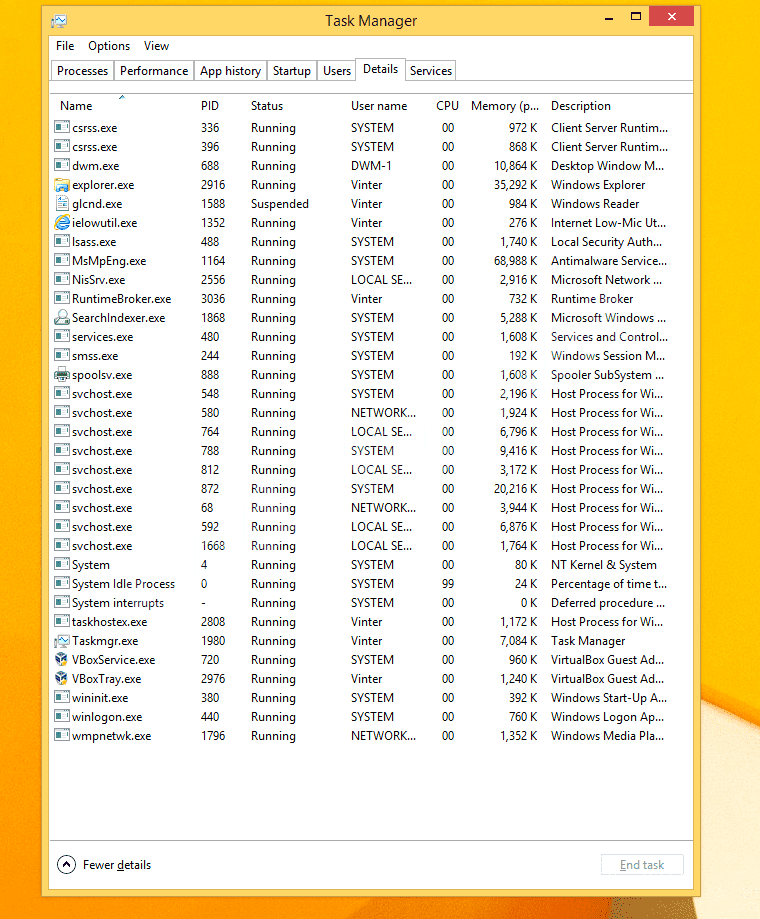760x919 pixels.
Task: Select csrss.exe with PID 336
Action: (372, 128)
